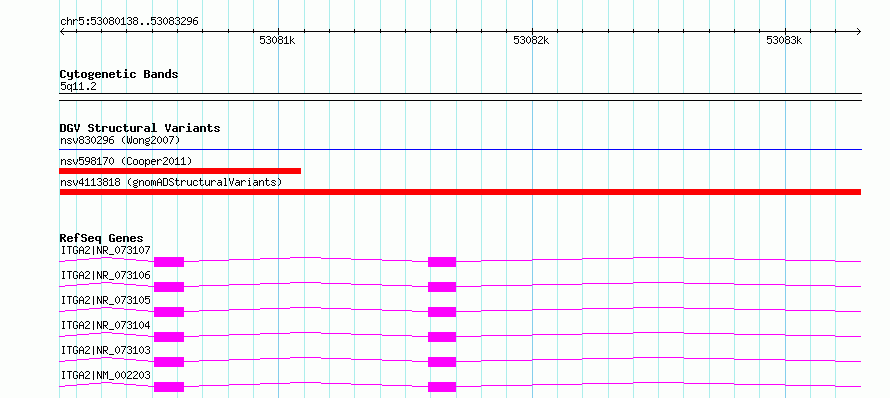The image size is (890, 398).
Task: Click second exon block of NM_002203
Action: pyautogui.click(x=442, y=387)
